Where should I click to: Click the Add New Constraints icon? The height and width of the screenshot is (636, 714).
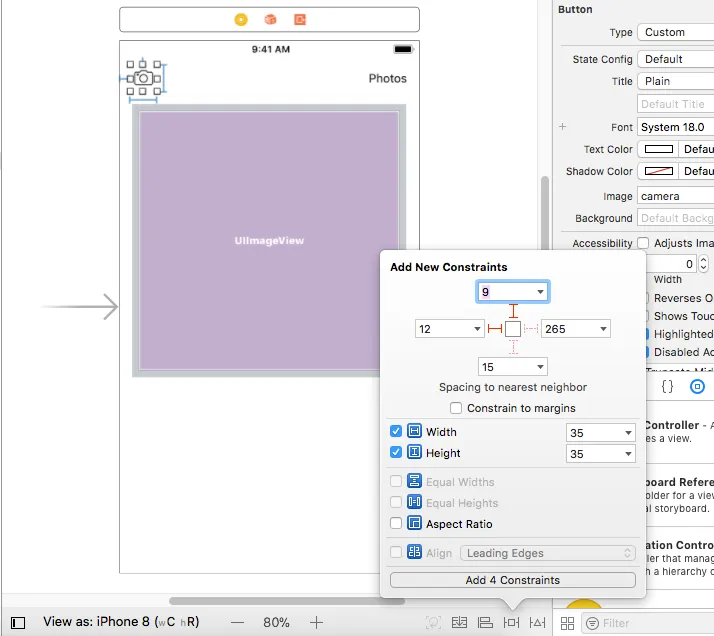pyautogui.click(x=511, y=622)
